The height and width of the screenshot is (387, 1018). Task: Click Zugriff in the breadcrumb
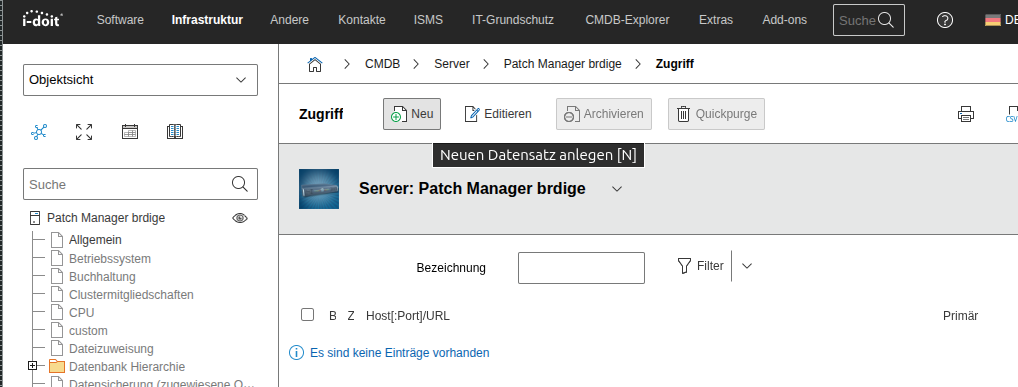coord(675,64)
